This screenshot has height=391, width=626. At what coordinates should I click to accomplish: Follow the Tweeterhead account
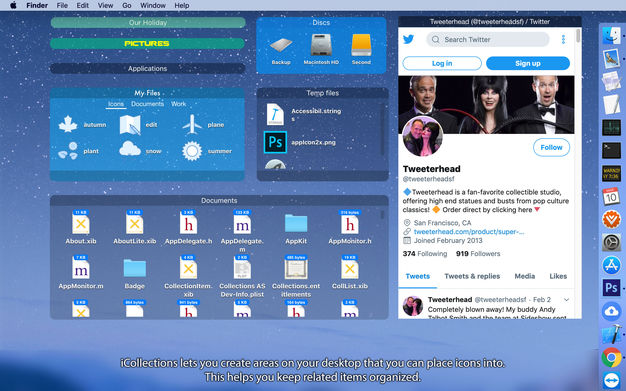click(551, 147)
